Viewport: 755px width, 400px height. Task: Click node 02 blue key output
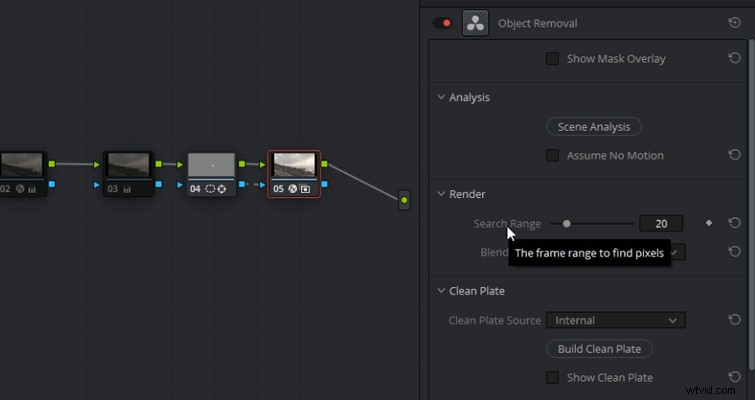52,184
